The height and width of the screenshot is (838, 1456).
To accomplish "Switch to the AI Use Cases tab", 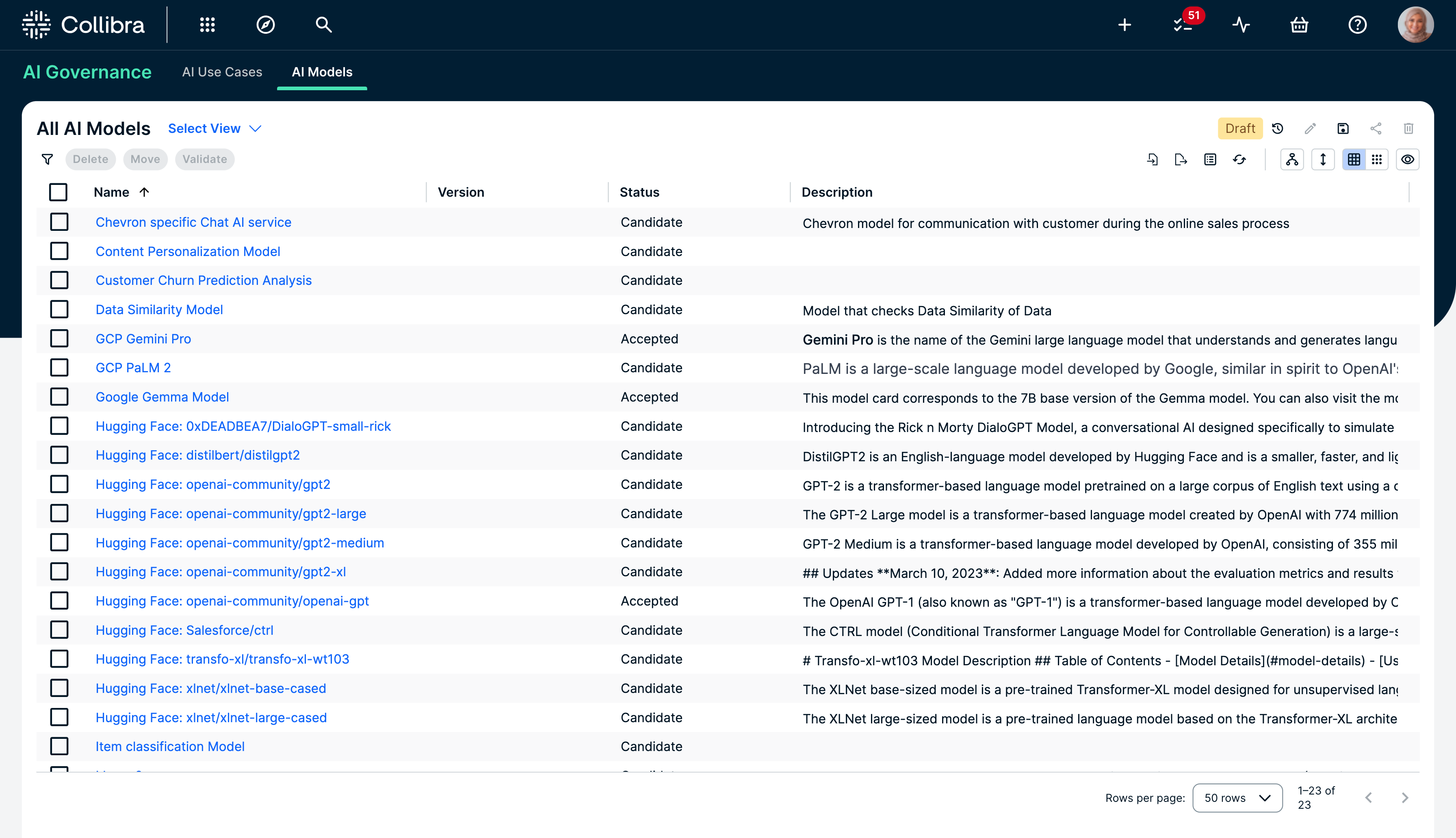I will [222, 72].
